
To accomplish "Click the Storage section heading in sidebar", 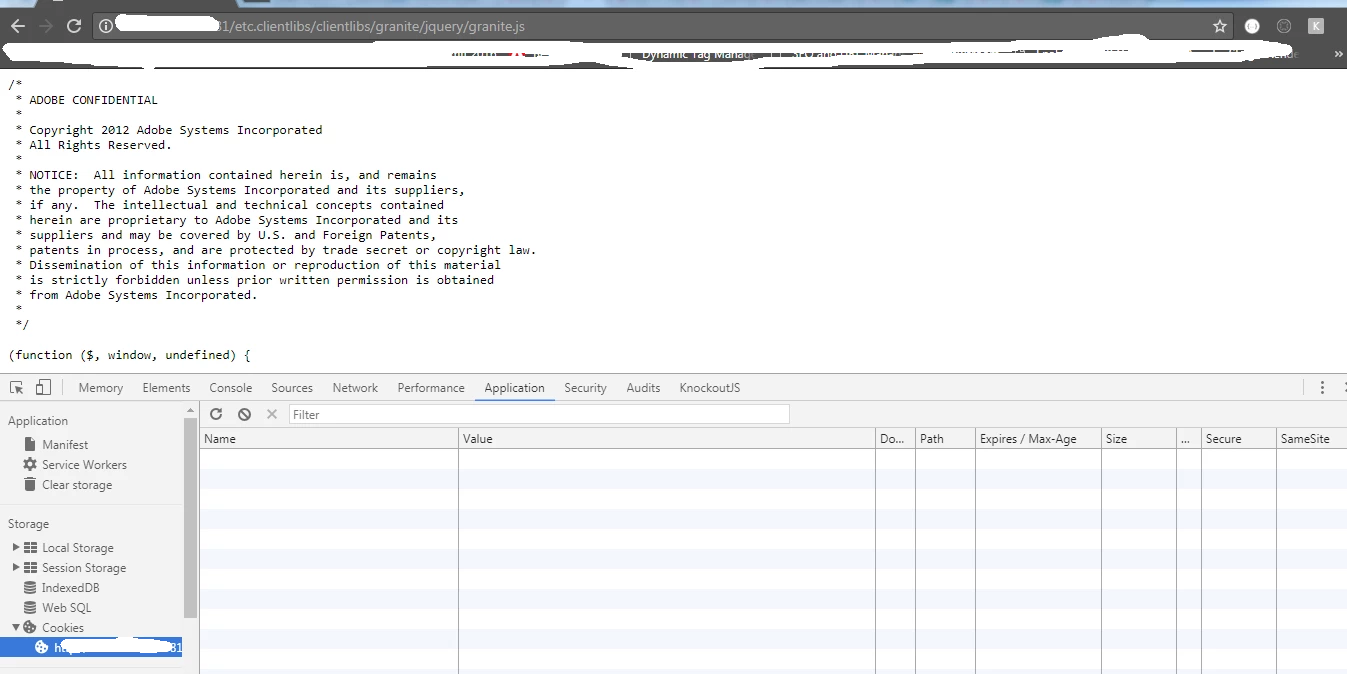I will (28, 524).
